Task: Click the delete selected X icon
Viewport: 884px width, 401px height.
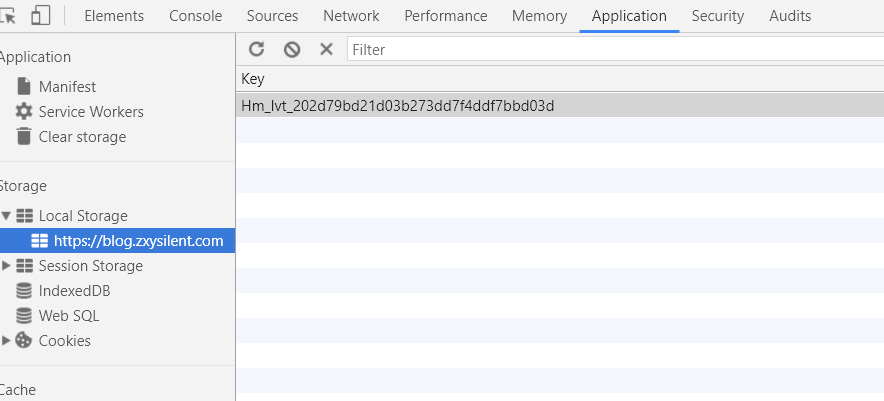Action: [x=326, y=49]
